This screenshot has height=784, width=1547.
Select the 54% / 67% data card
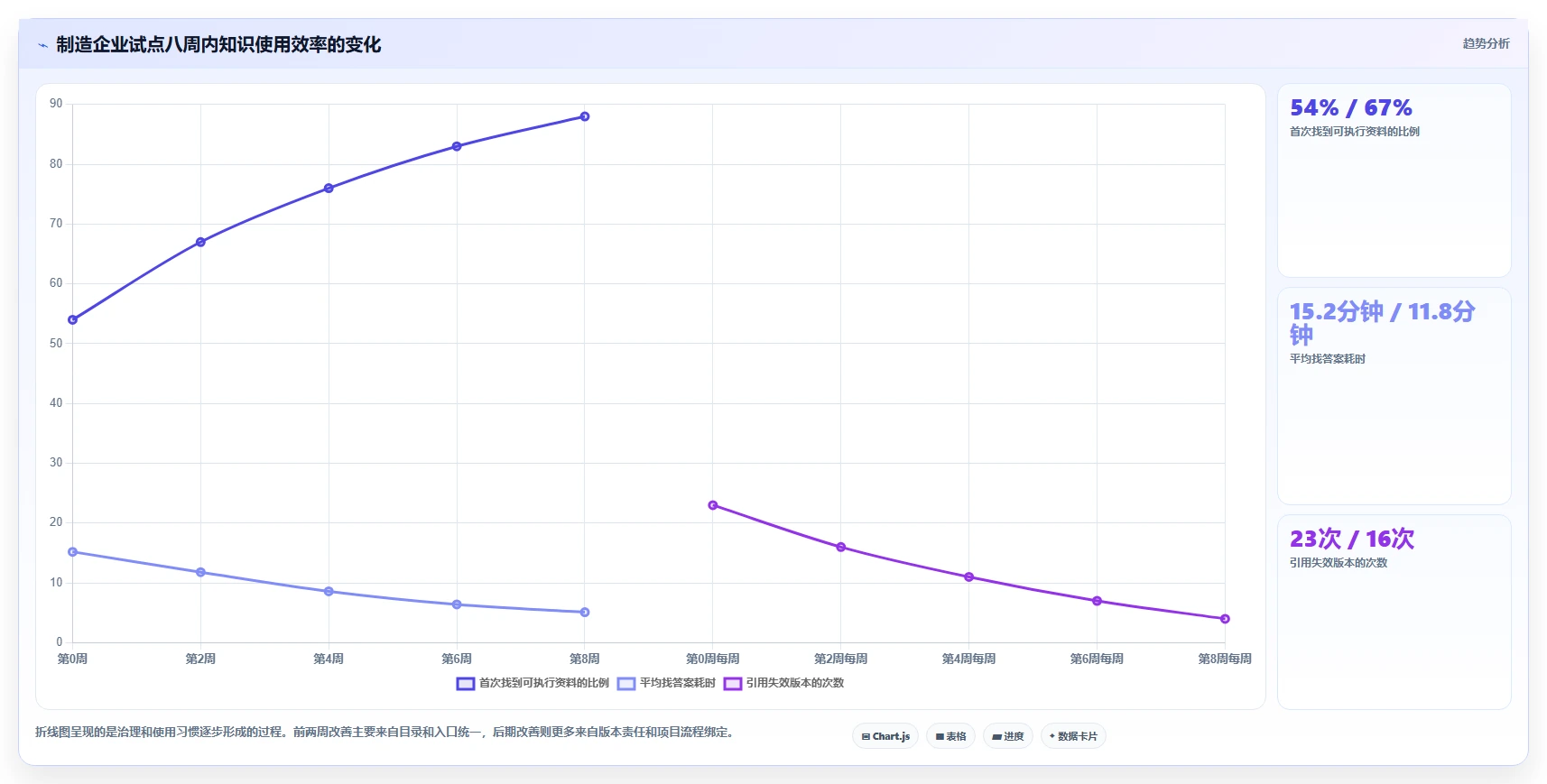tap(1394, 180)
